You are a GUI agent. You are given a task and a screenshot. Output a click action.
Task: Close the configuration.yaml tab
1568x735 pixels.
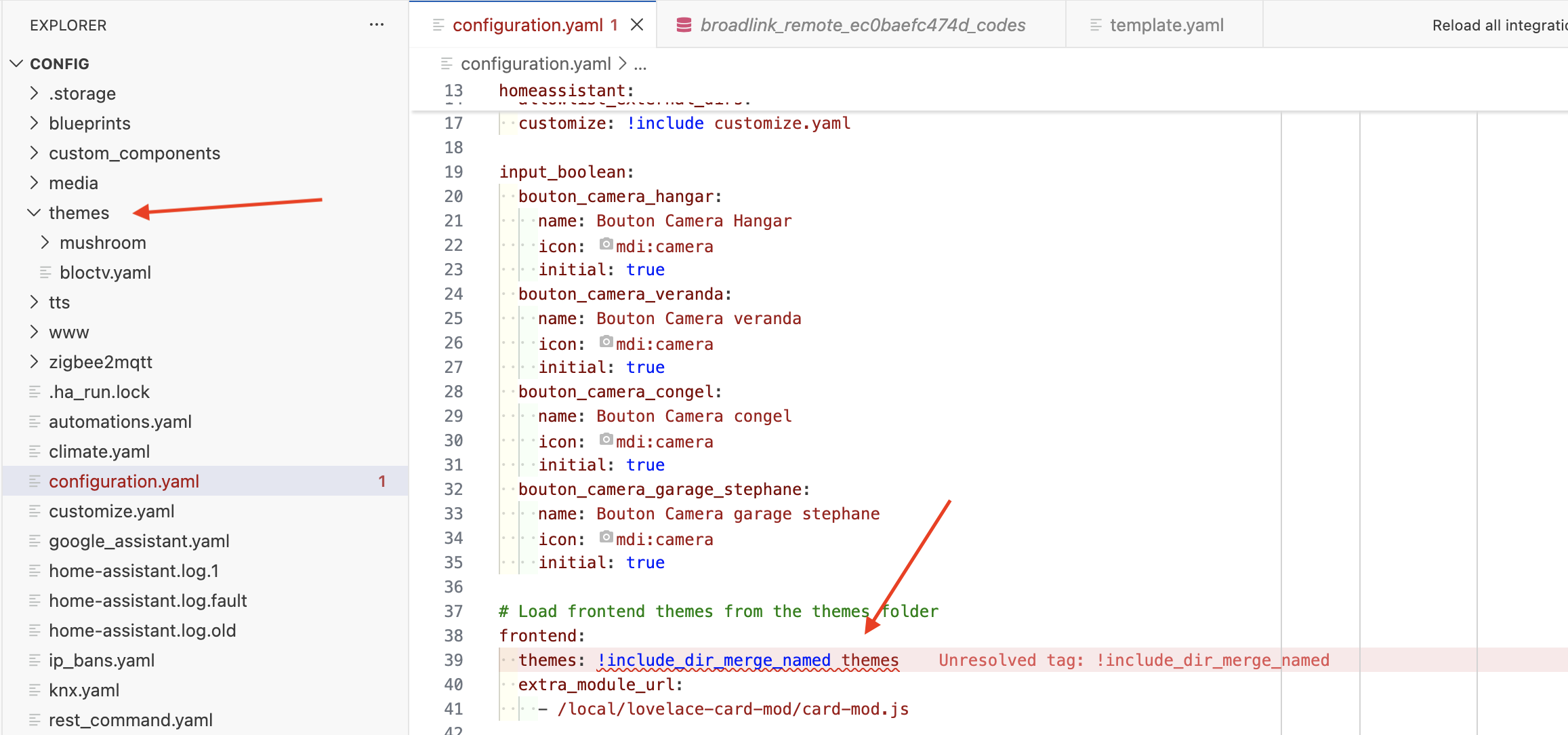(x=637, y=25)
